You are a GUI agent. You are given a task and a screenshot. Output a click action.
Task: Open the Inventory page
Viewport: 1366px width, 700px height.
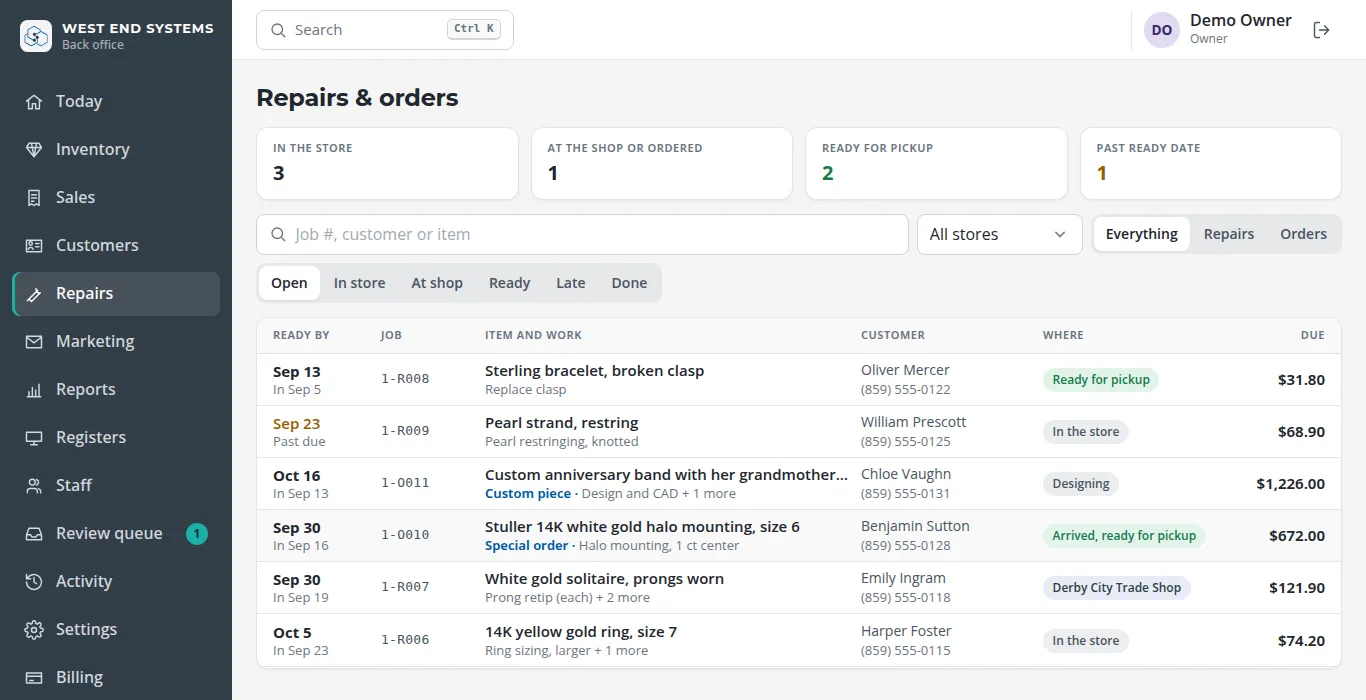click(x=116, y=149)
